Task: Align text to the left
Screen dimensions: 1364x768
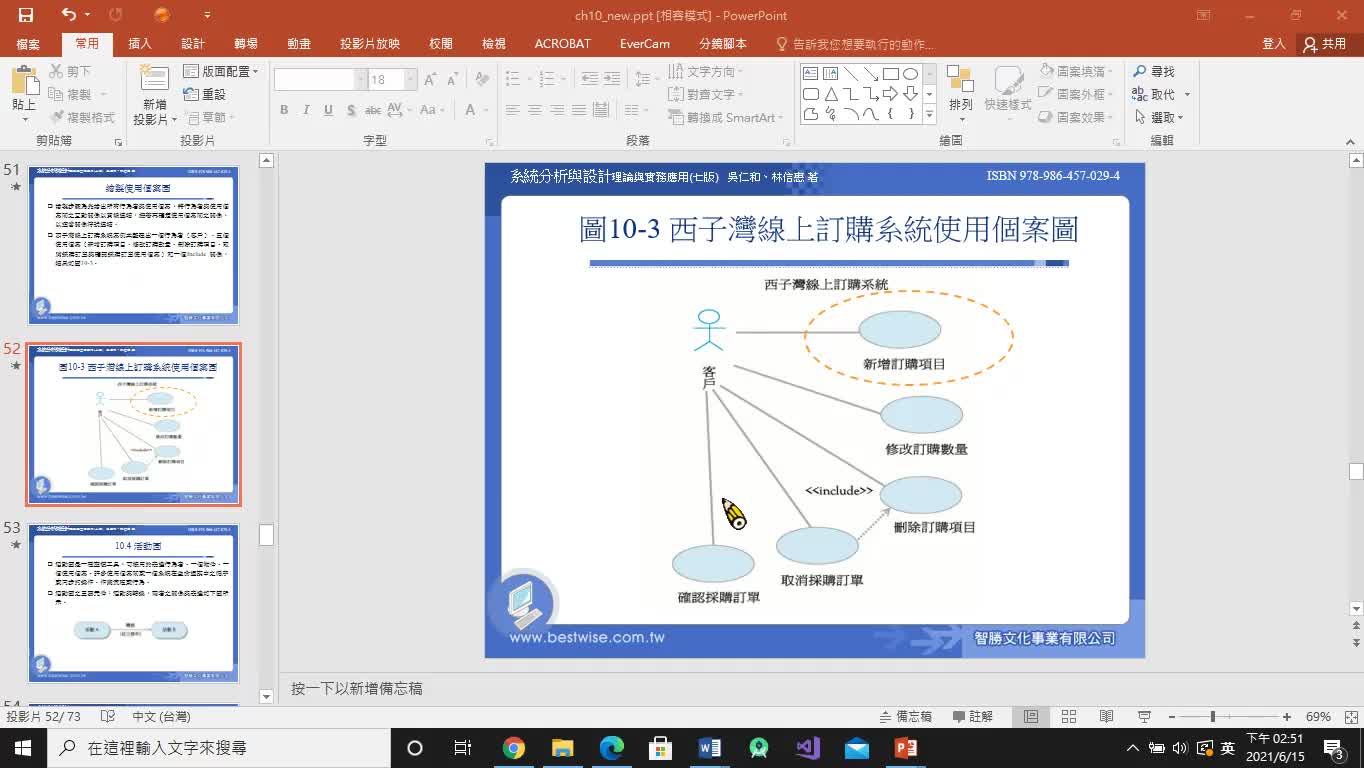Action: pyautogui.click(x=513, y=110)
